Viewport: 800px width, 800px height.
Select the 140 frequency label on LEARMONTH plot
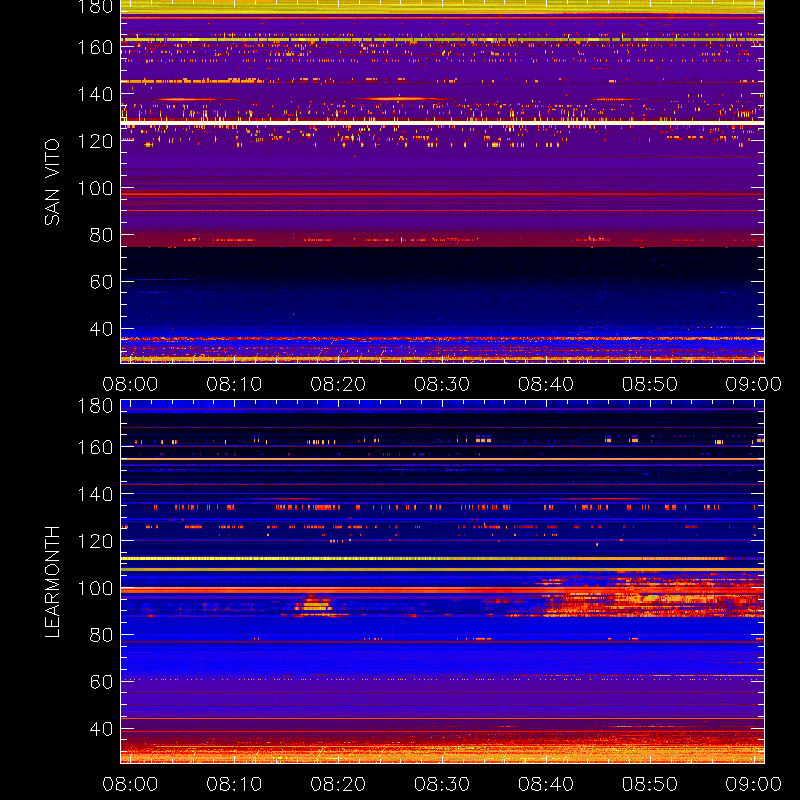pyautogui.click(x=95, y=494)
